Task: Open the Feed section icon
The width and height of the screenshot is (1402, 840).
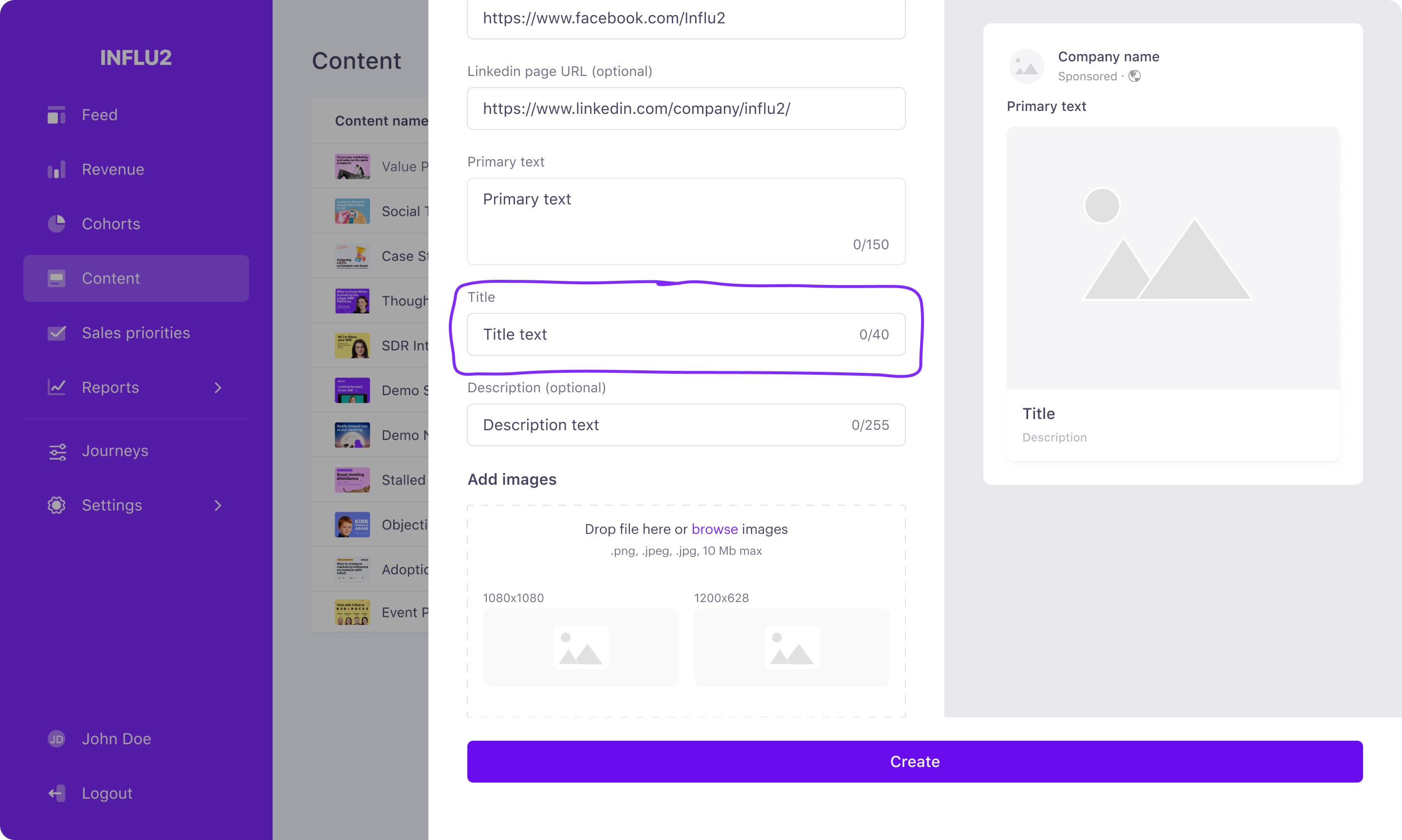Action: coord(56,115)
